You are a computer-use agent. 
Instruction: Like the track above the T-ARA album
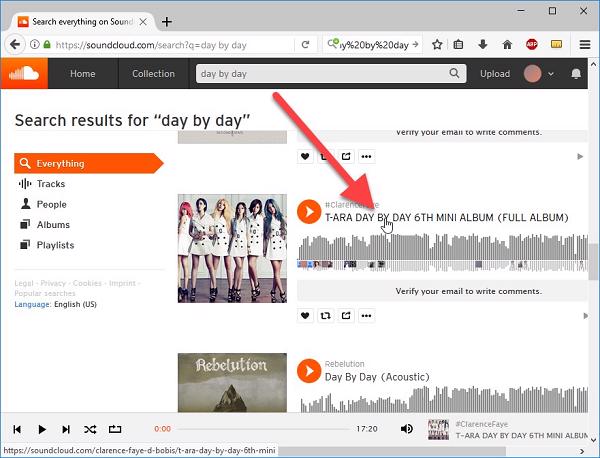[305, 156]
